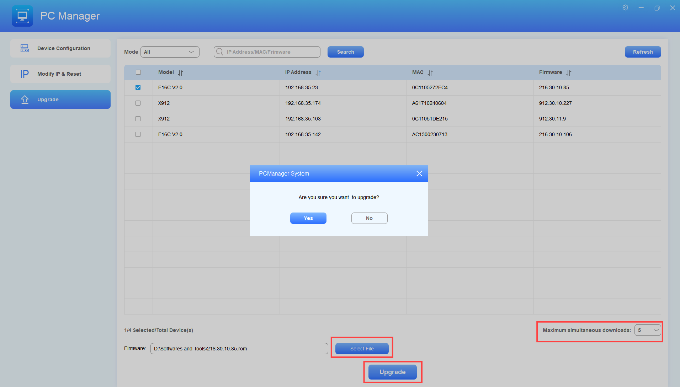Sort the table by Model column
The height and width of the screenshot is (387, 680).
pyautogui.click(x=180, y=72)
